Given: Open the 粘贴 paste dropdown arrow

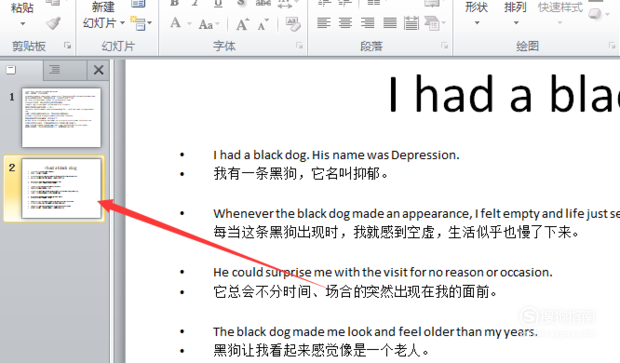Looking at the screenshot, I should click(23, 24).
